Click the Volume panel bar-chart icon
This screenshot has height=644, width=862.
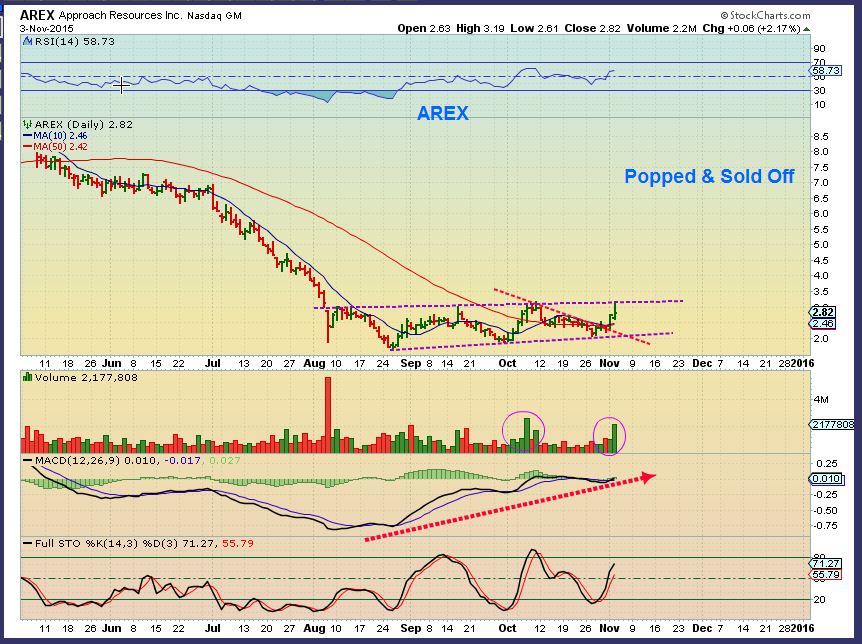pyautogui.click(x=27, y=377)
